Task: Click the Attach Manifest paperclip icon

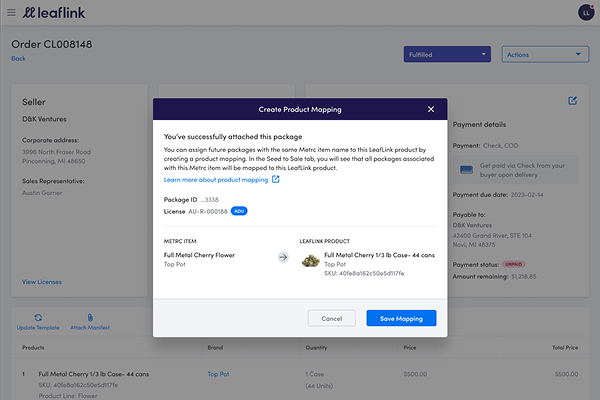Action: click(x=90, y=318)
